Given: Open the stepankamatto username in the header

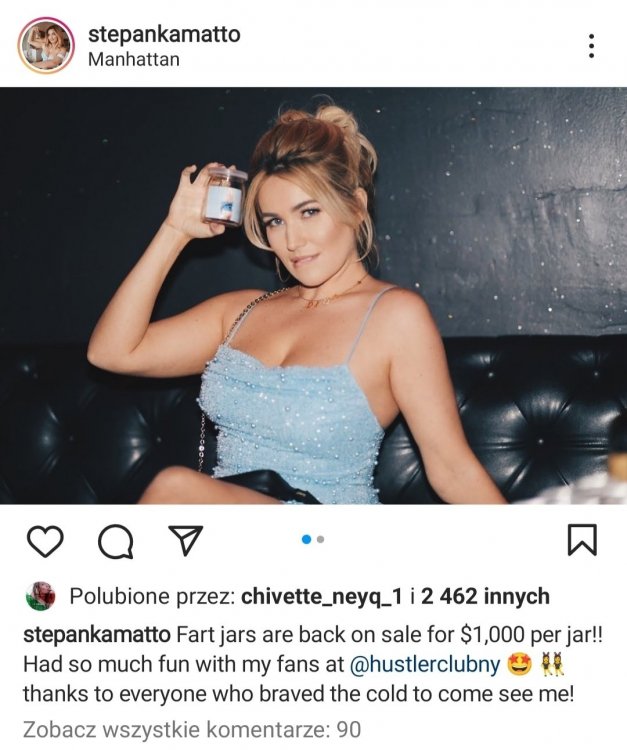Looking at the screenshot, I should tap(164, 34).
